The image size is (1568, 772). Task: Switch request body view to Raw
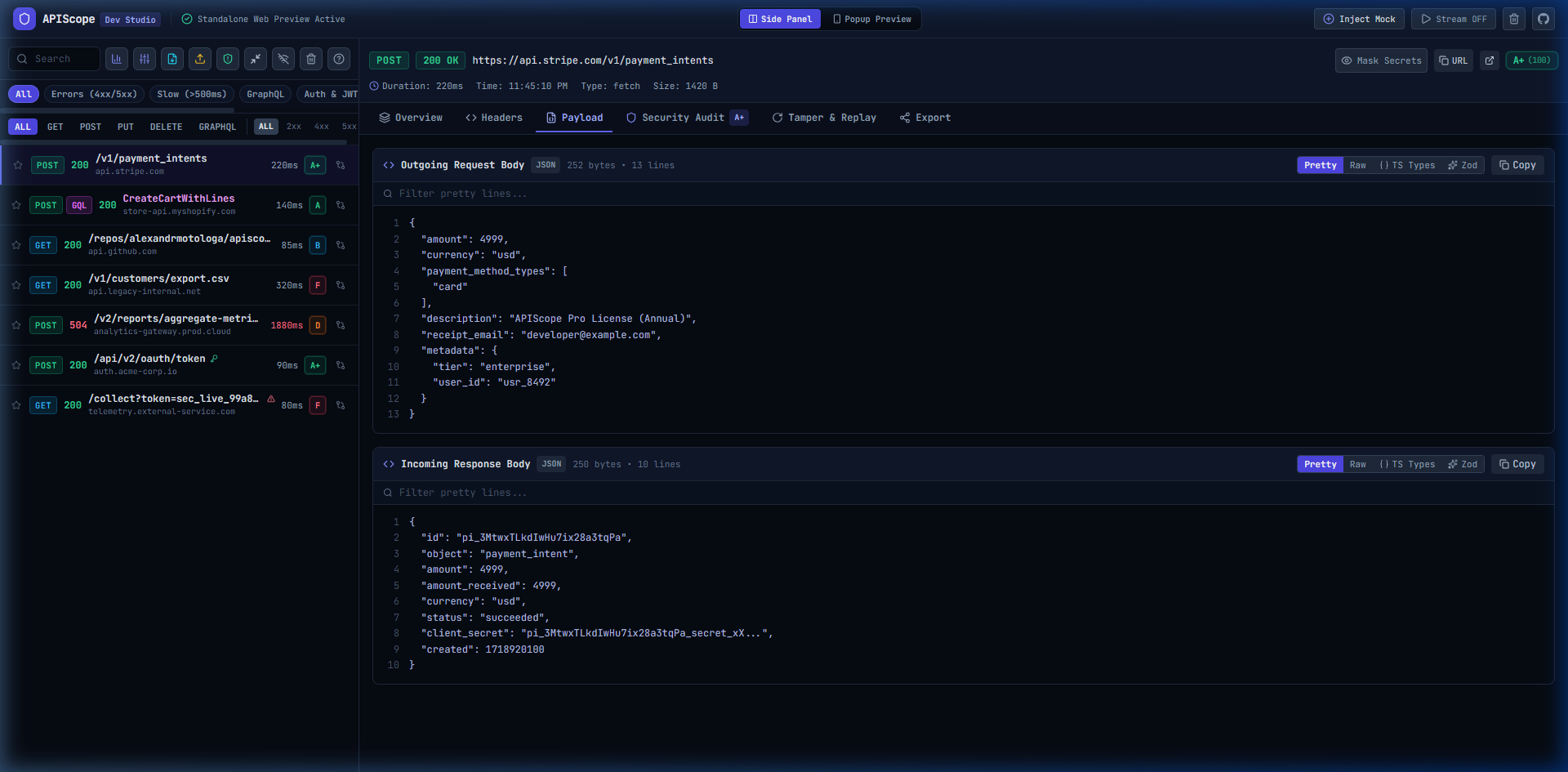click(1357, 165)
